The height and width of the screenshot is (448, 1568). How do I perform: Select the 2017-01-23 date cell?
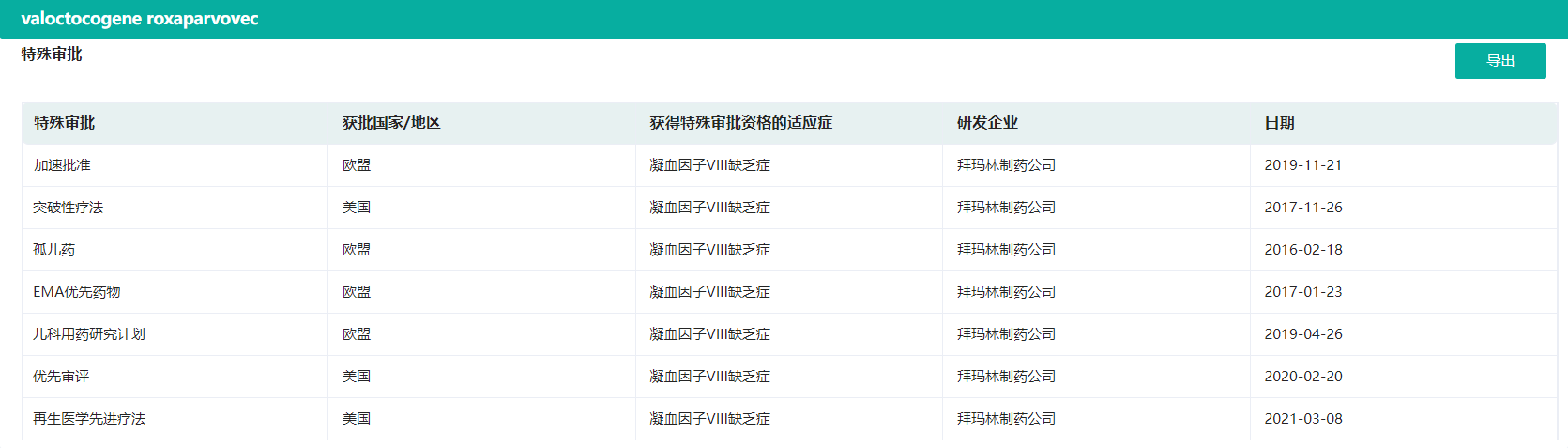coord(1302,292)
